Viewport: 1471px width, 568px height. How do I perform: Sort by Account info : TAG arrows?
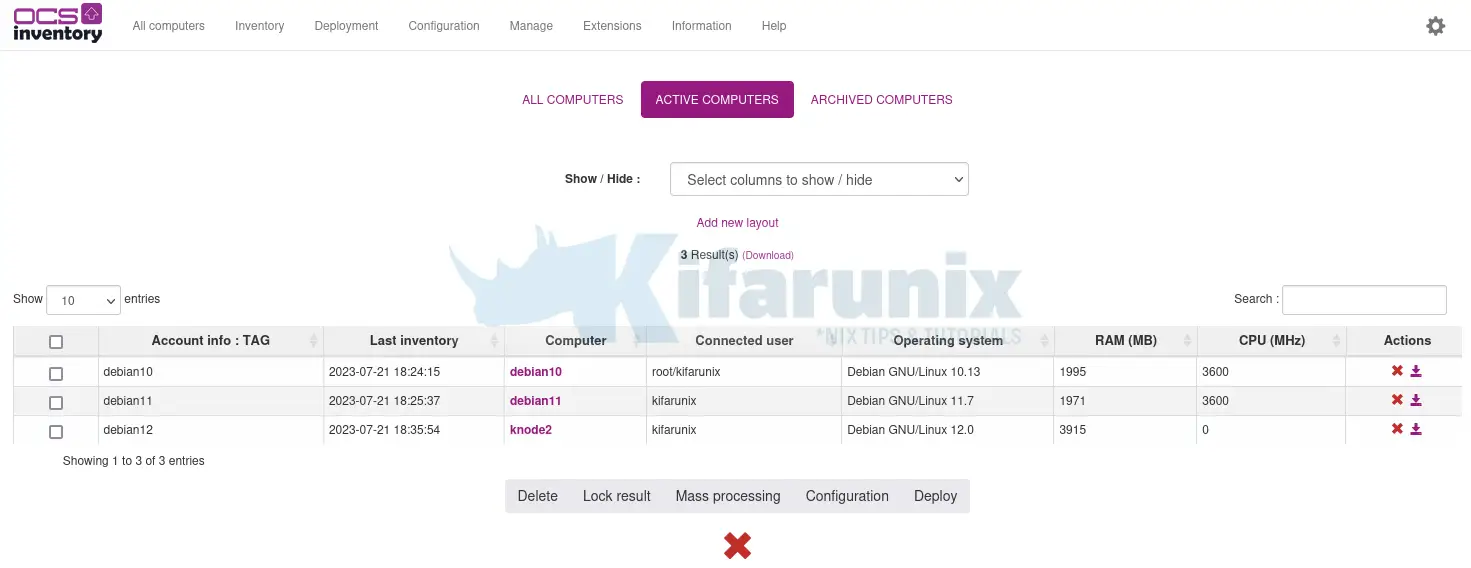[x=314, y=341]
